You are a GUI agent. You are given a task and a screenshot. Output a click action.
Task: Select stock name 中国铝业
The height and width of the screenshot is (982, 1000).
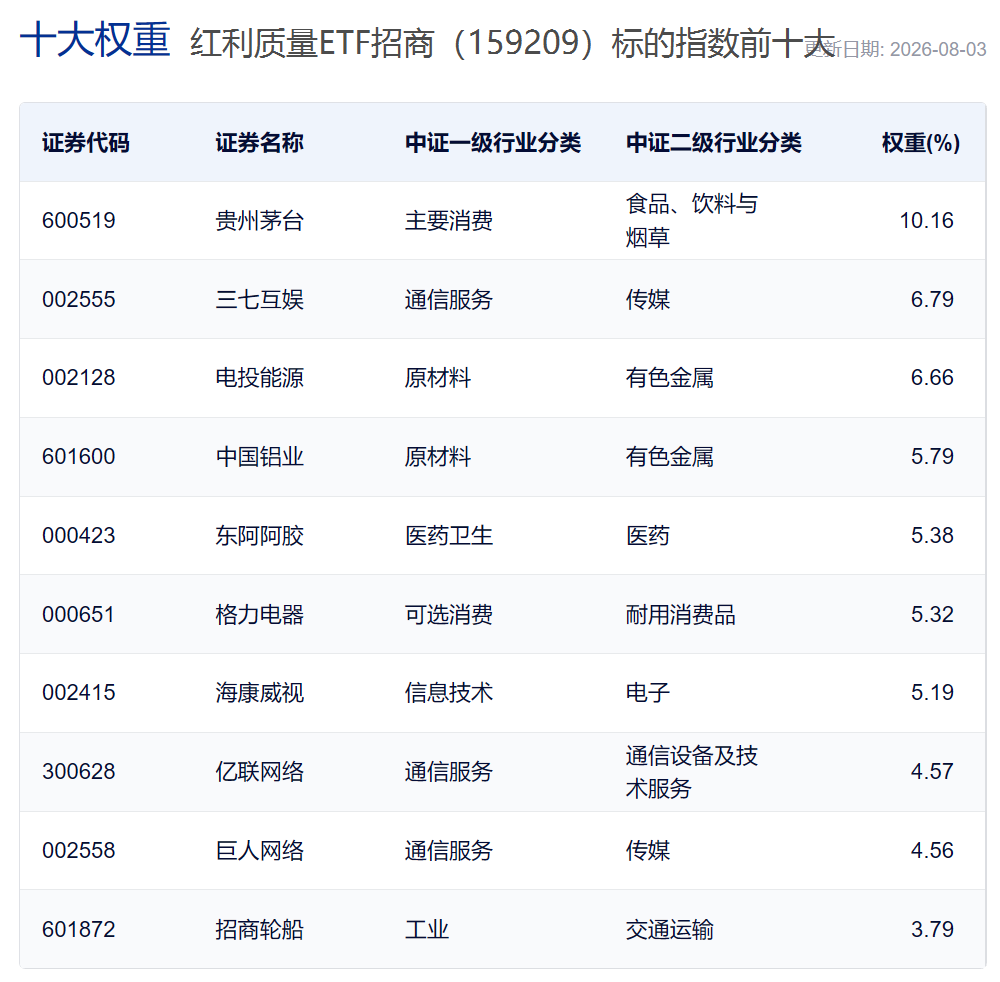260,457
